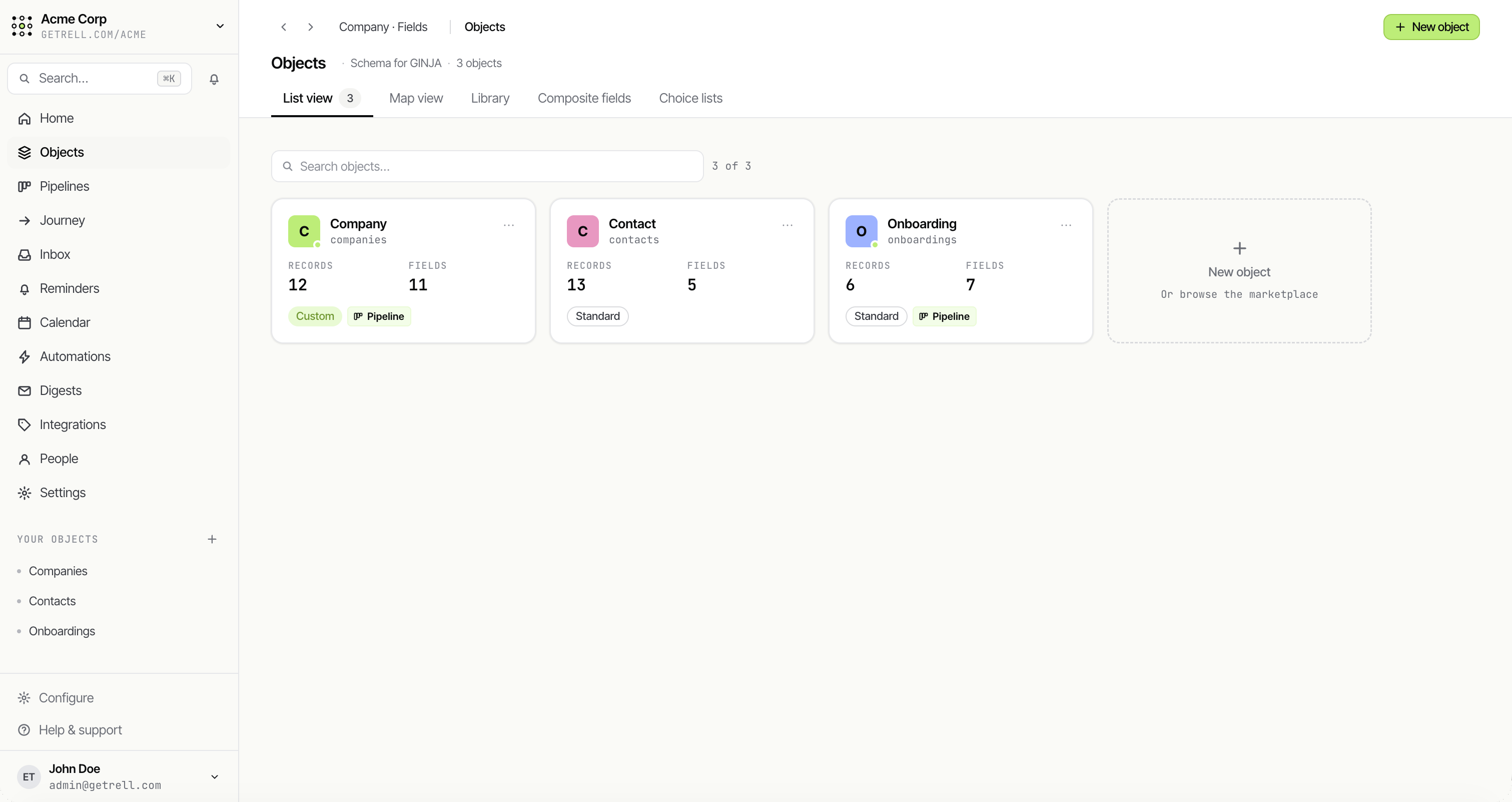This screenshot has height=802, width=1512.
Task: Open the Company · Fields breadcrumb
Action: coord(383,27)
